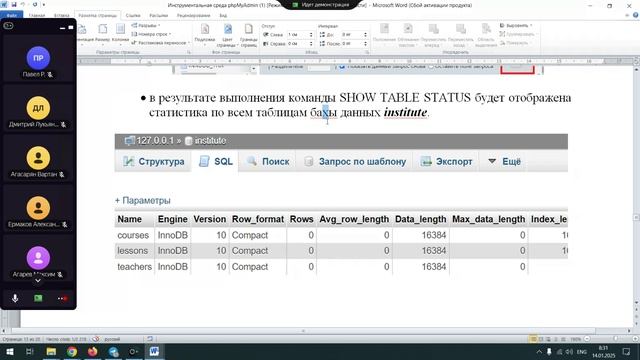The image size is (640, 360).
Task: Click the Интервал После spacing field
Action: click(x=354, y=43)
